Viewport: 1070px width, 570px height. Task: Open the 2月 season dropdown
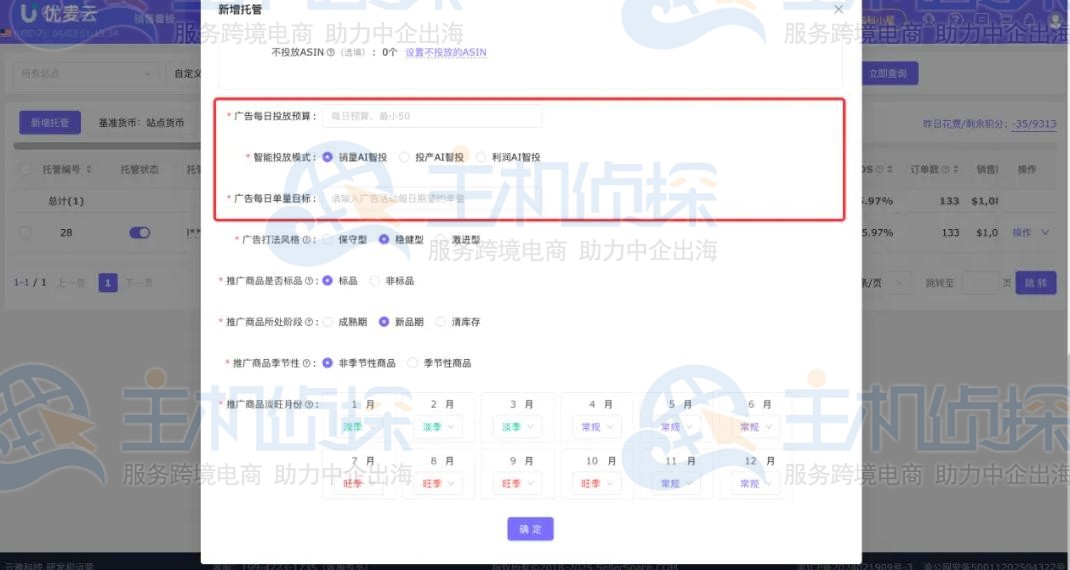pyautogui.click(x=439, y=427)
